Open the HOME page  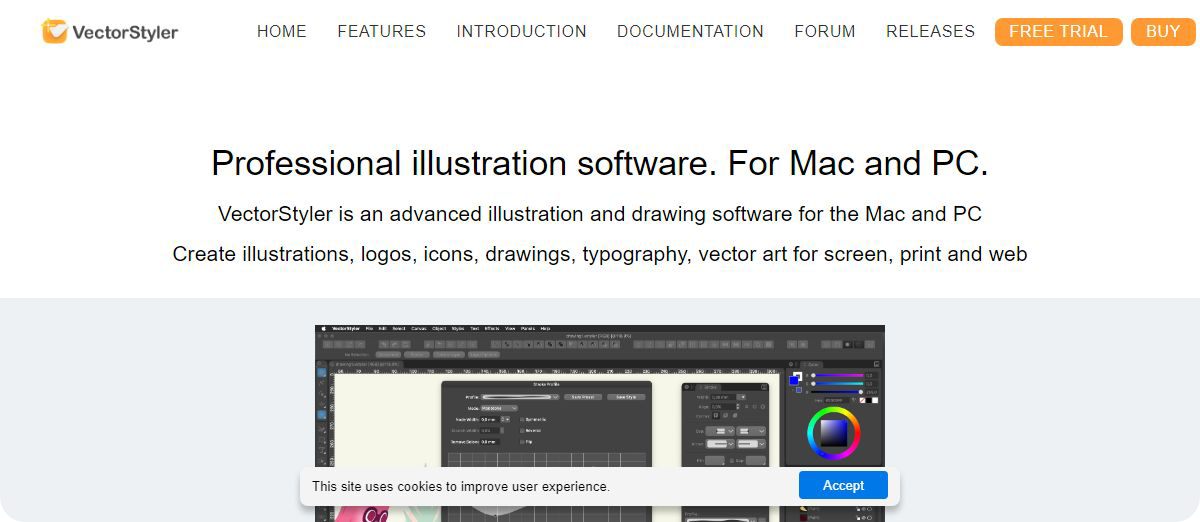point(282,32)
